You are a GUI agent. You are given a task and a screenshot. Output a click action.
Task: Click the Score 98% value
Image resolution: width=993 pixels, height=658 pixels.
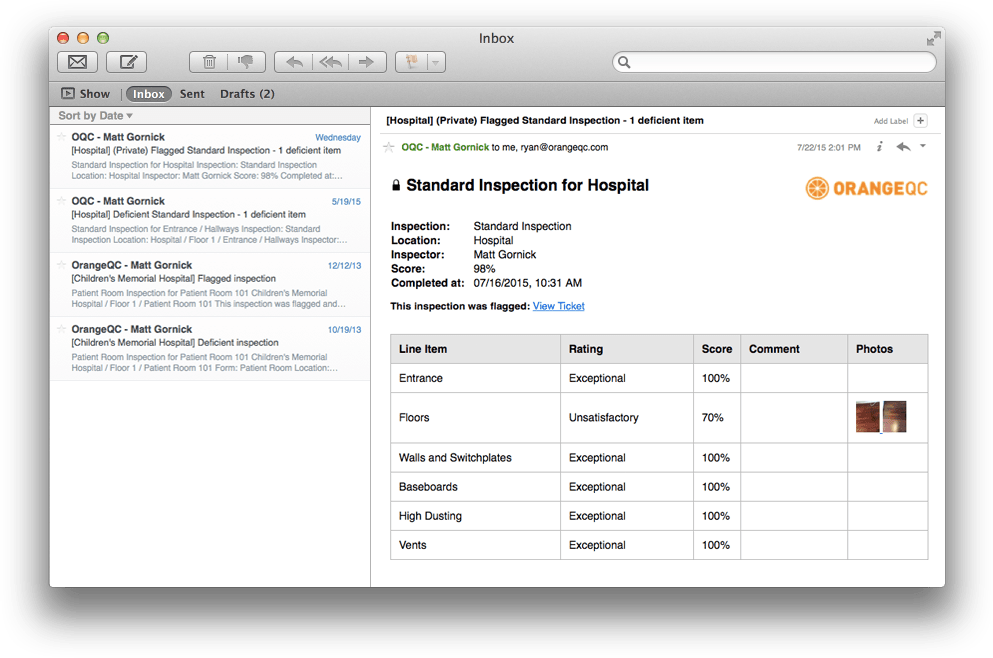click(x=484, y=269)
